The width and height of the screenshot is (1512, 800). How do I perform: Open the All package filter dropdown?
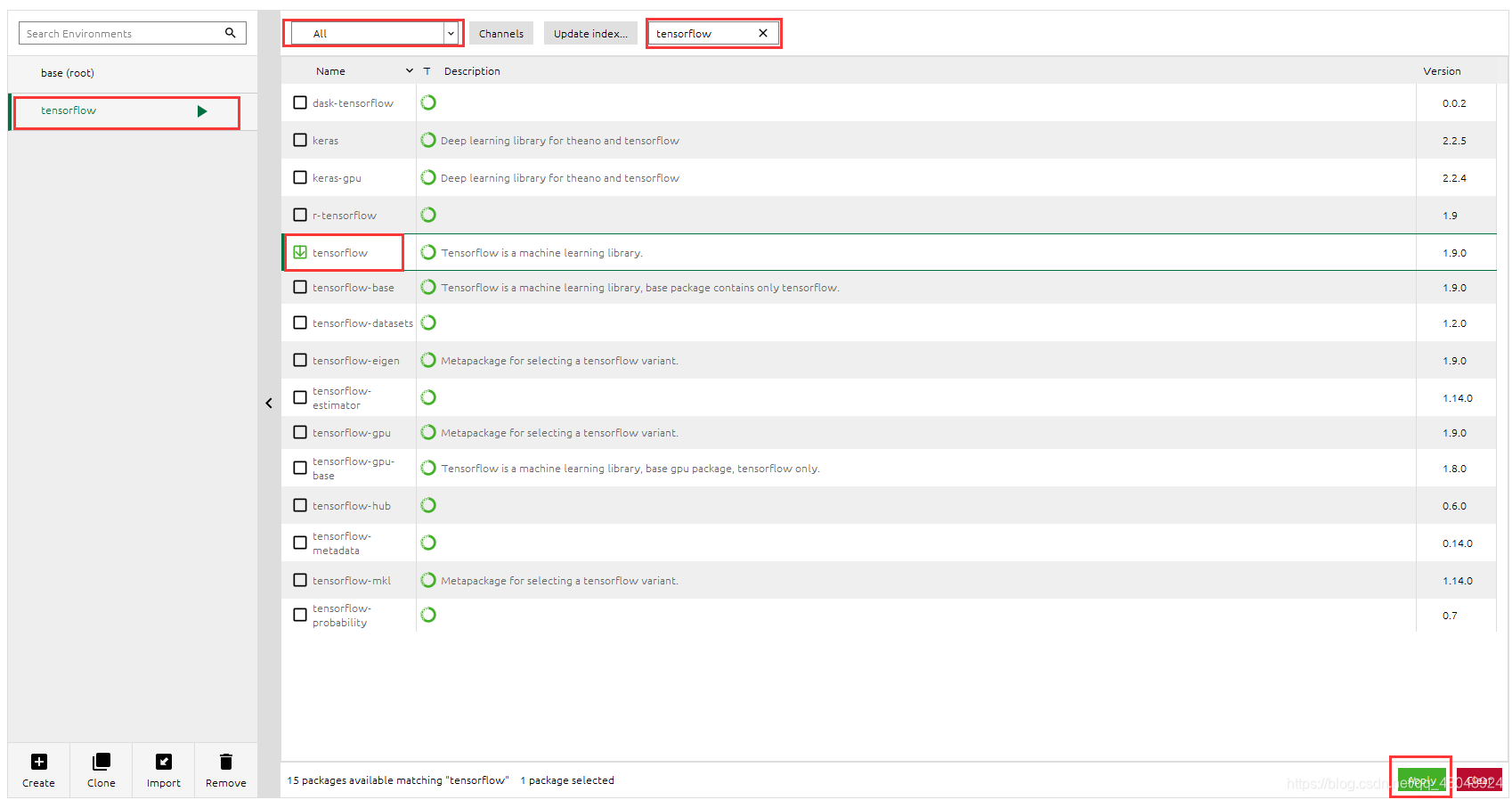click(x=375, y=33)
